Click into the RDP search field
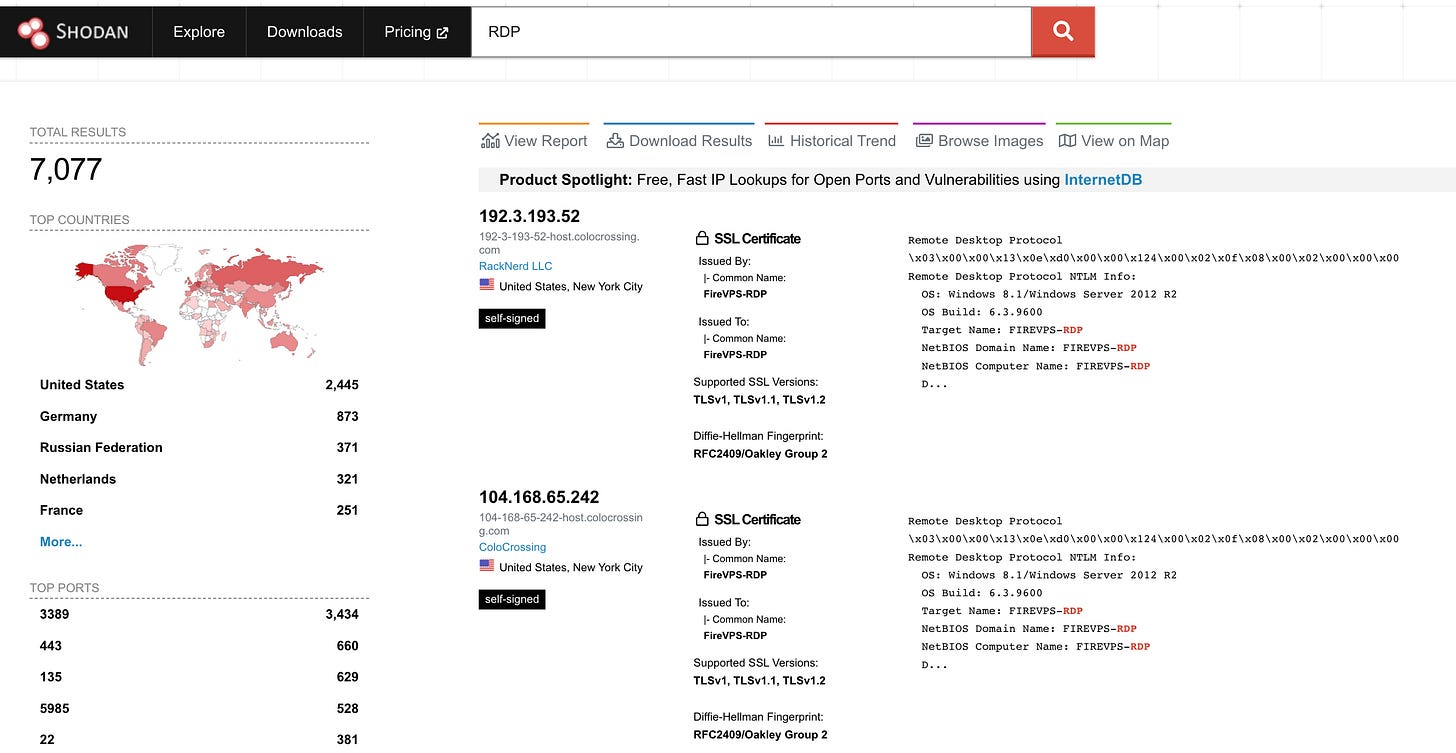This screenshot has height=753, width=1456. [x=751, y=32]
